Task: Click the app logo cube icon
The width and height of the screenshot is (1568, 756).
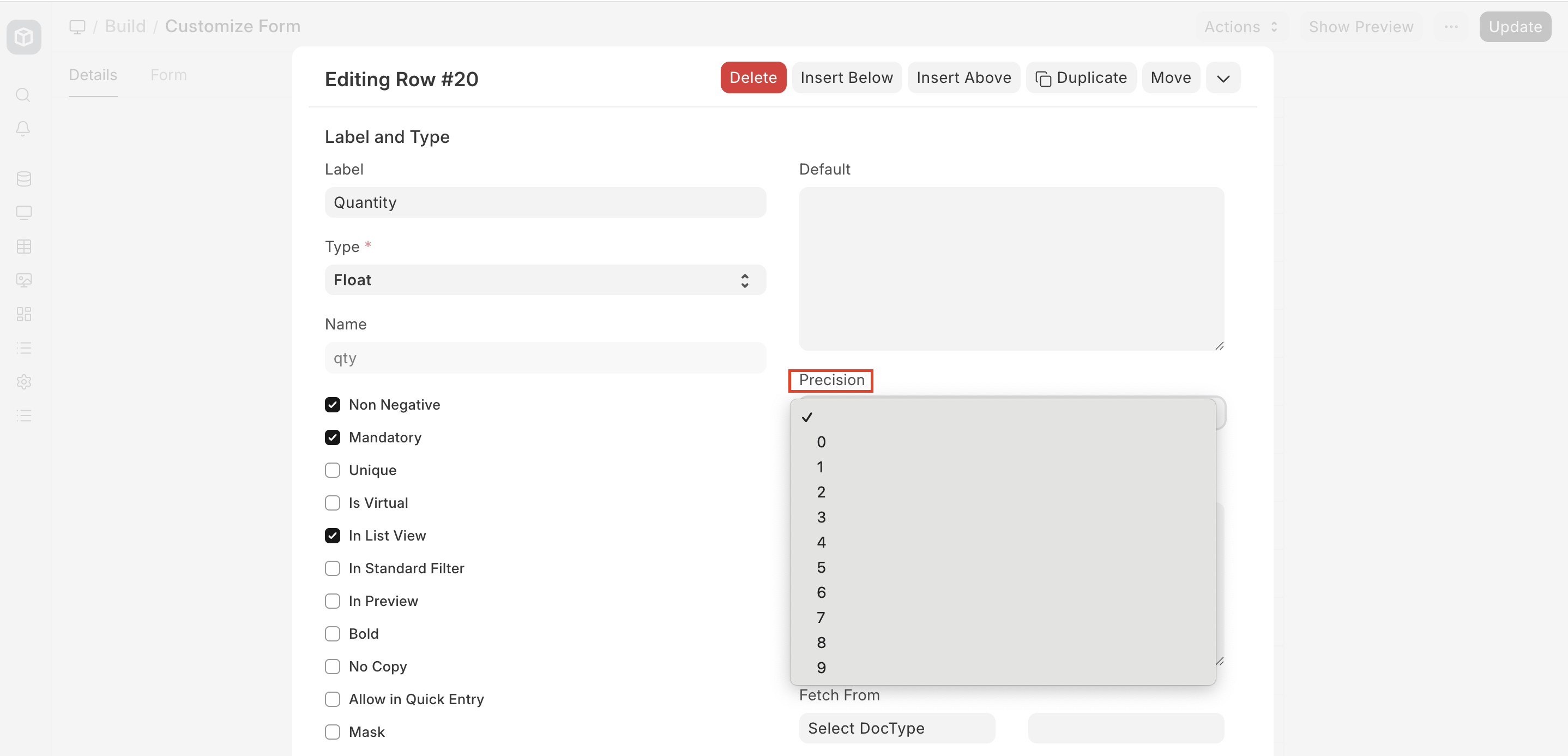Action: [24, 37]
